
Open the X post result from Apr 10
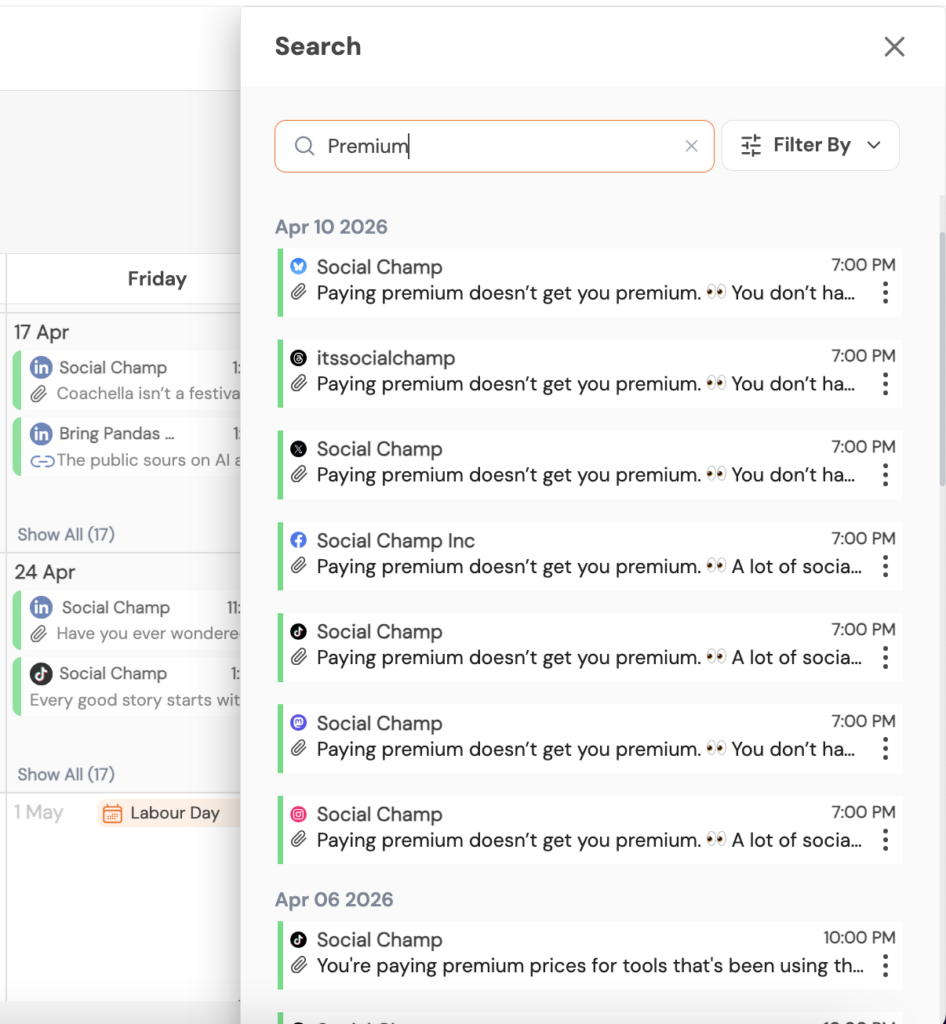point(590,464)
